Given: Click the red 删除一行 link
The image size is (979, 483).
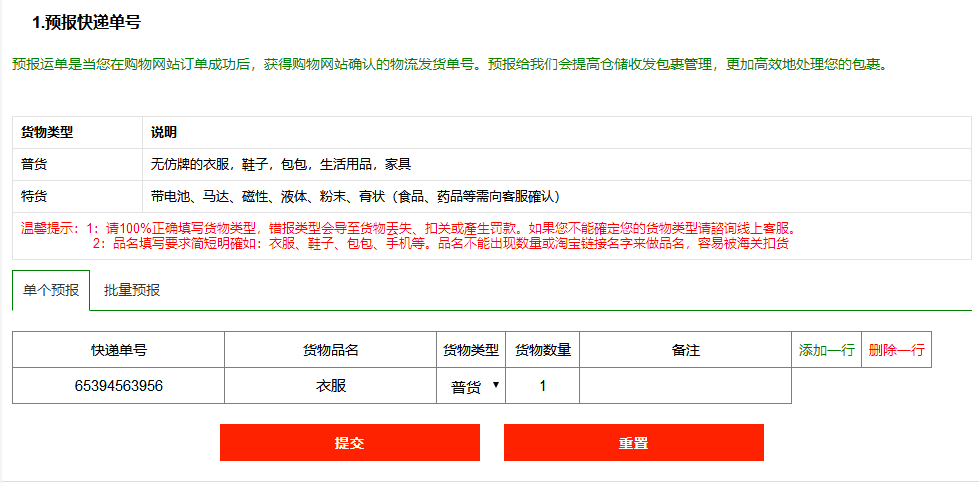Looking at the screenshot, I should tap(896, 350).
